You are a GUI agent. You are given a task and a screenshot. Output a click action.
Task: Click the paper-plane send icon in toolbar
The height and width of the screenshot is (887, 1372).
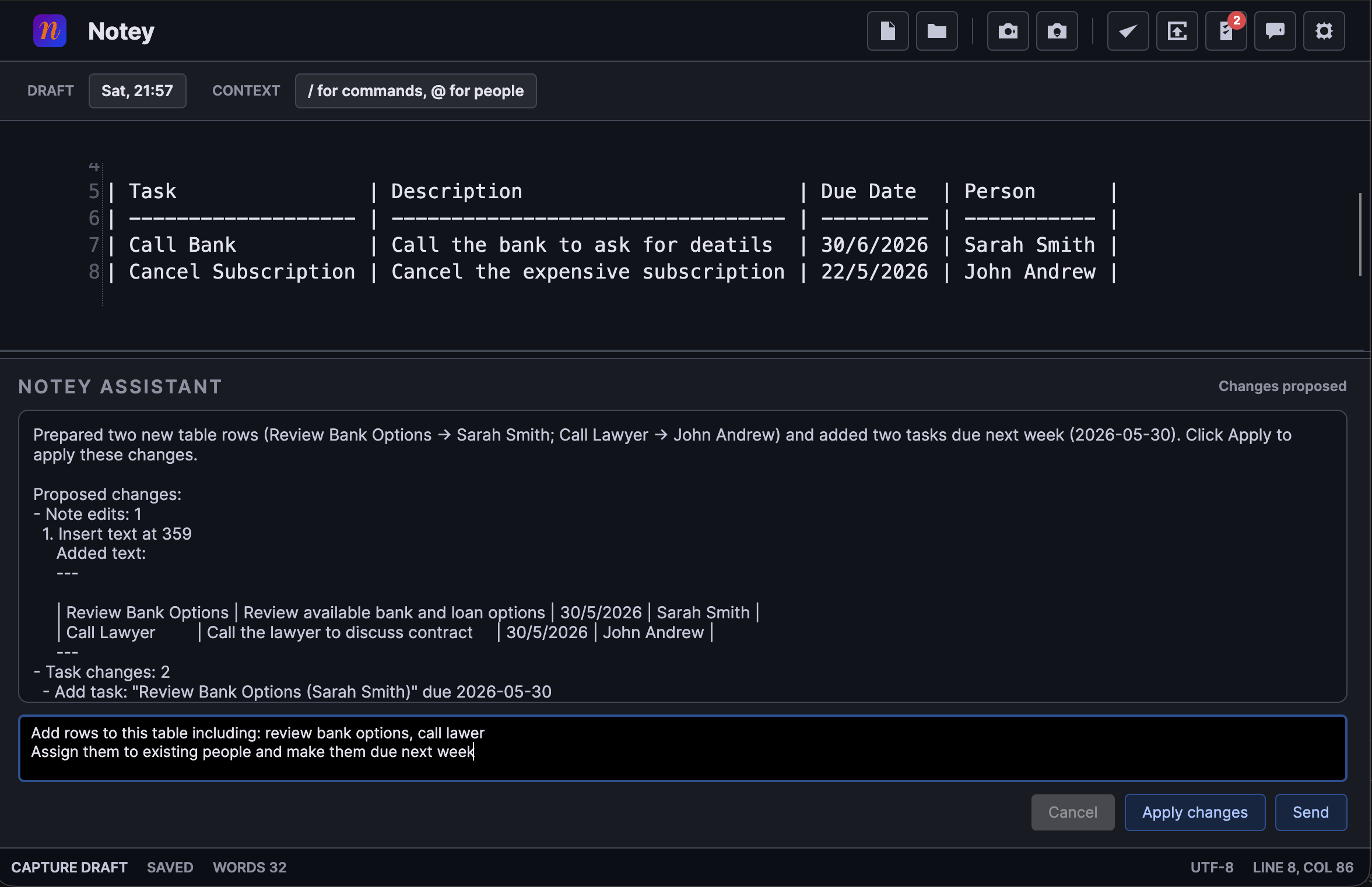point(1128,31)
